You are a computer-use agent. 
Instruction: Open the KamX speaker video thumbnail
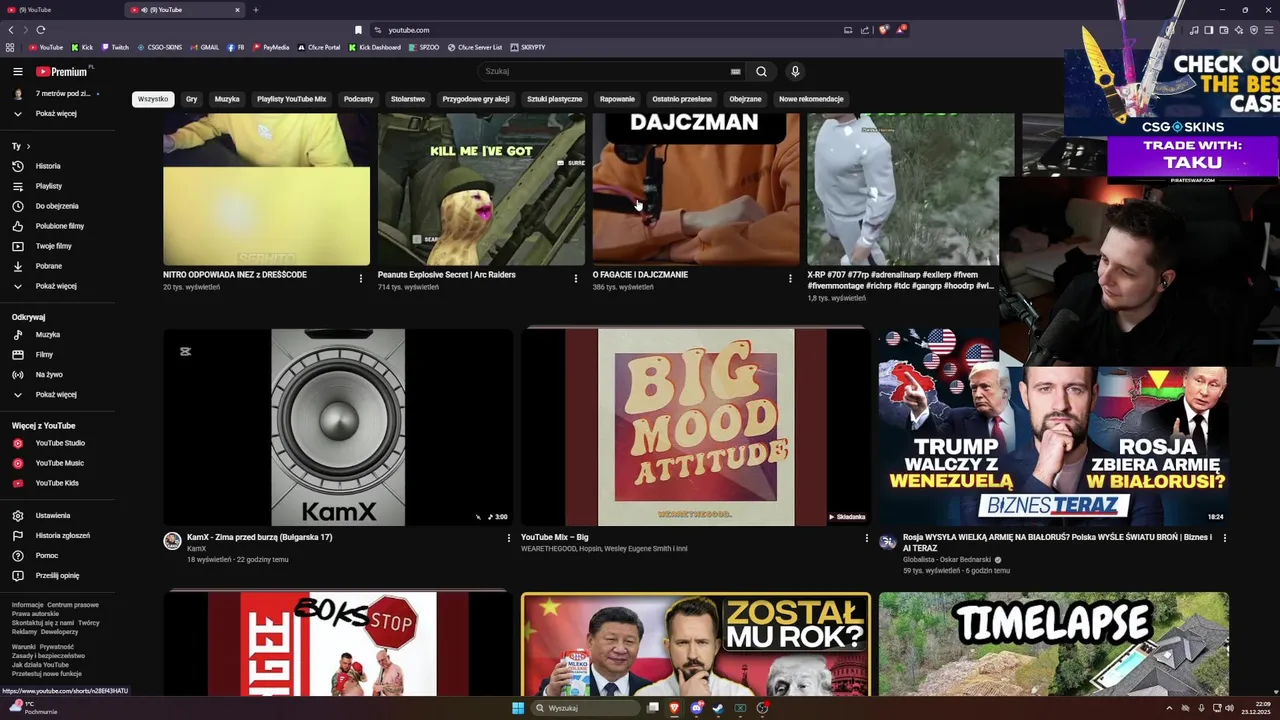point(338,427)
